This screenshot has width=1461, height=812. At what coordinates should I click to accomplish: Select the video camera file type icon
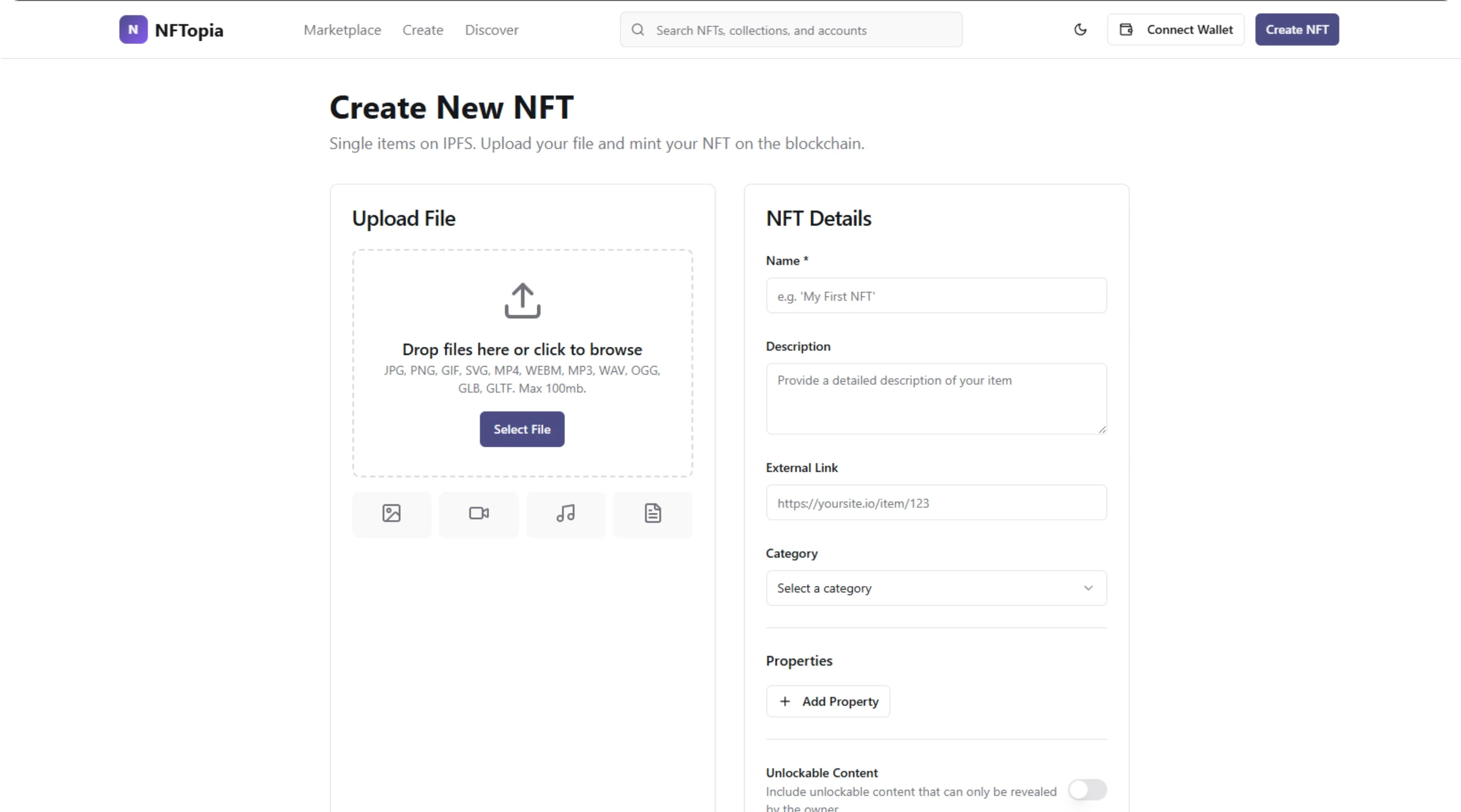(479, 514)
